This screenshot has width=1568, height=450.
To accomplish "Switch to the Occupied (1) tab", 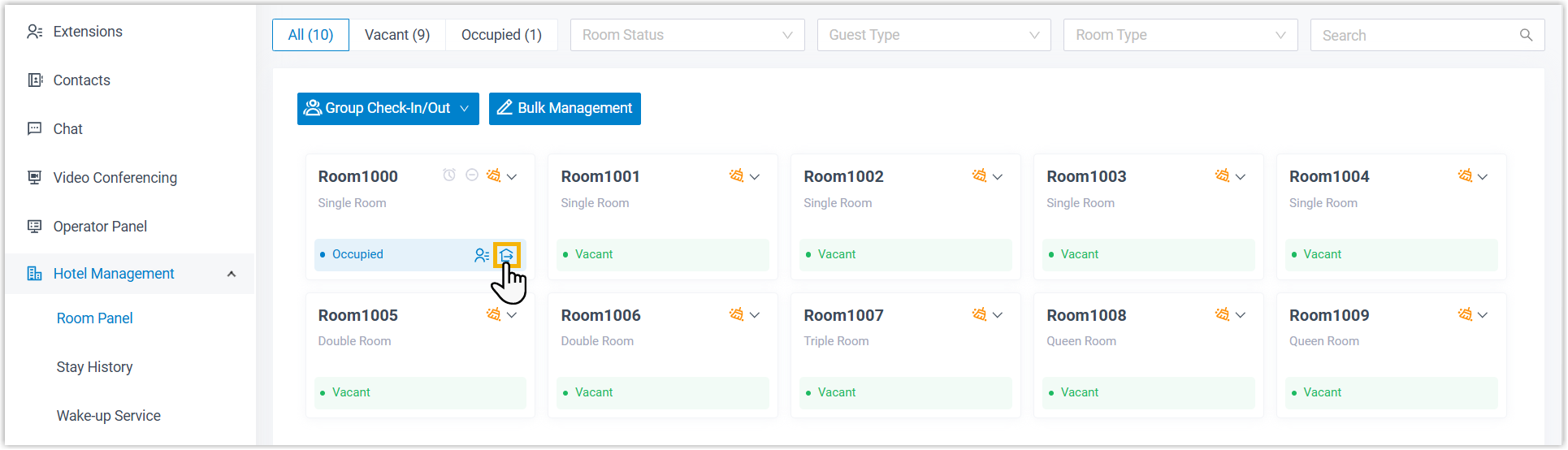I will [x=501, y=35].
